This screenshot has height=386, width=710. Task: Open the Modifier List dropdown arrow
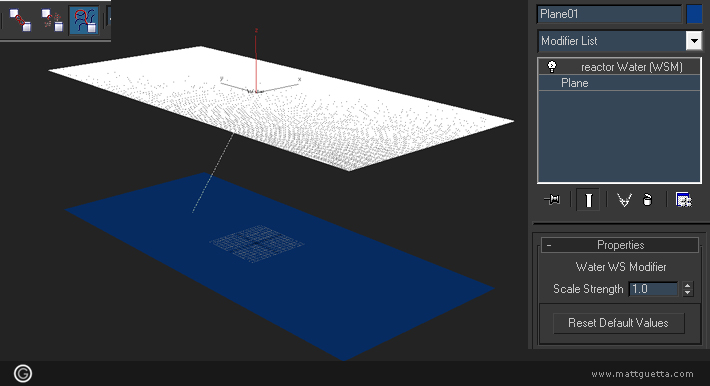[x=694, y=41]
